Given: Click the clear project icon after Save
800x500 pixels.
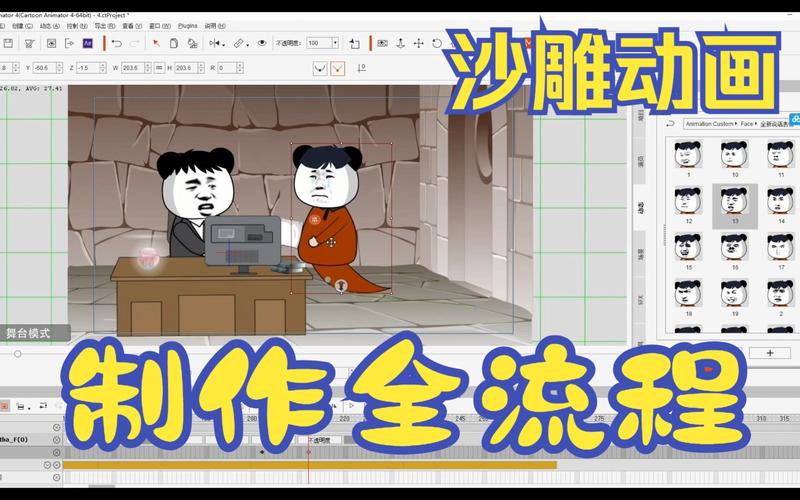Looking at the screenshot, I should pos(29,43).
